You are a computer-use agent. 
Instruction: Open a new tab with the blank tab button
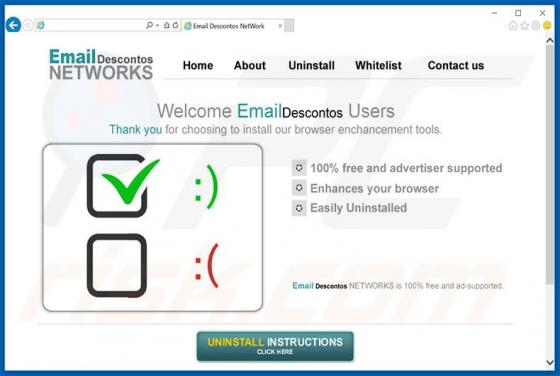click(290, 26)
